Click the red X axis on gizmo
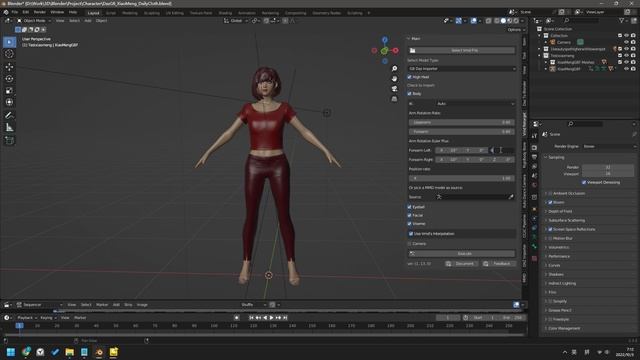This screenshot has width=640, height=360. click(x=396, y=50)
